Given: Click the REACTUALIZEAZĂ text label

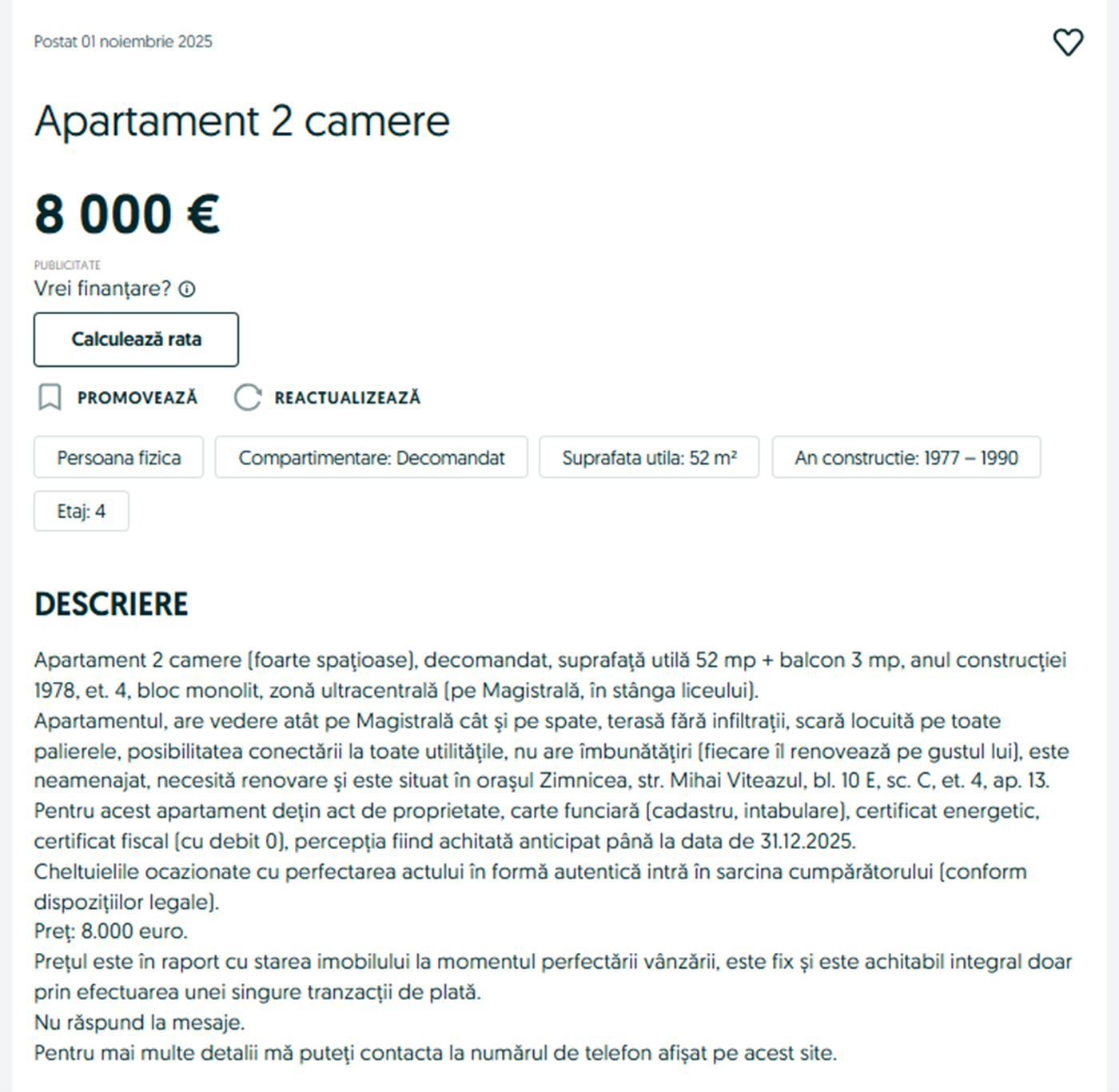Looking at the screenshot, I should 347,398.
